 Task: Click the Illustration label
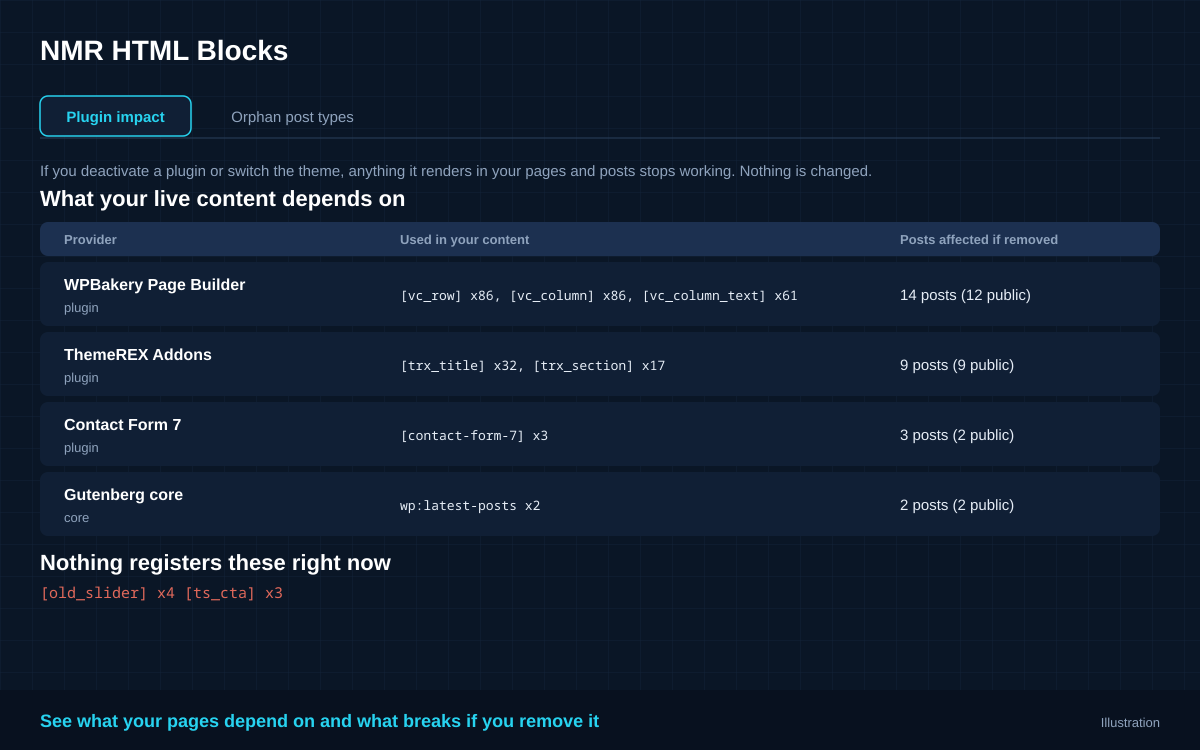coord(1130,723)
